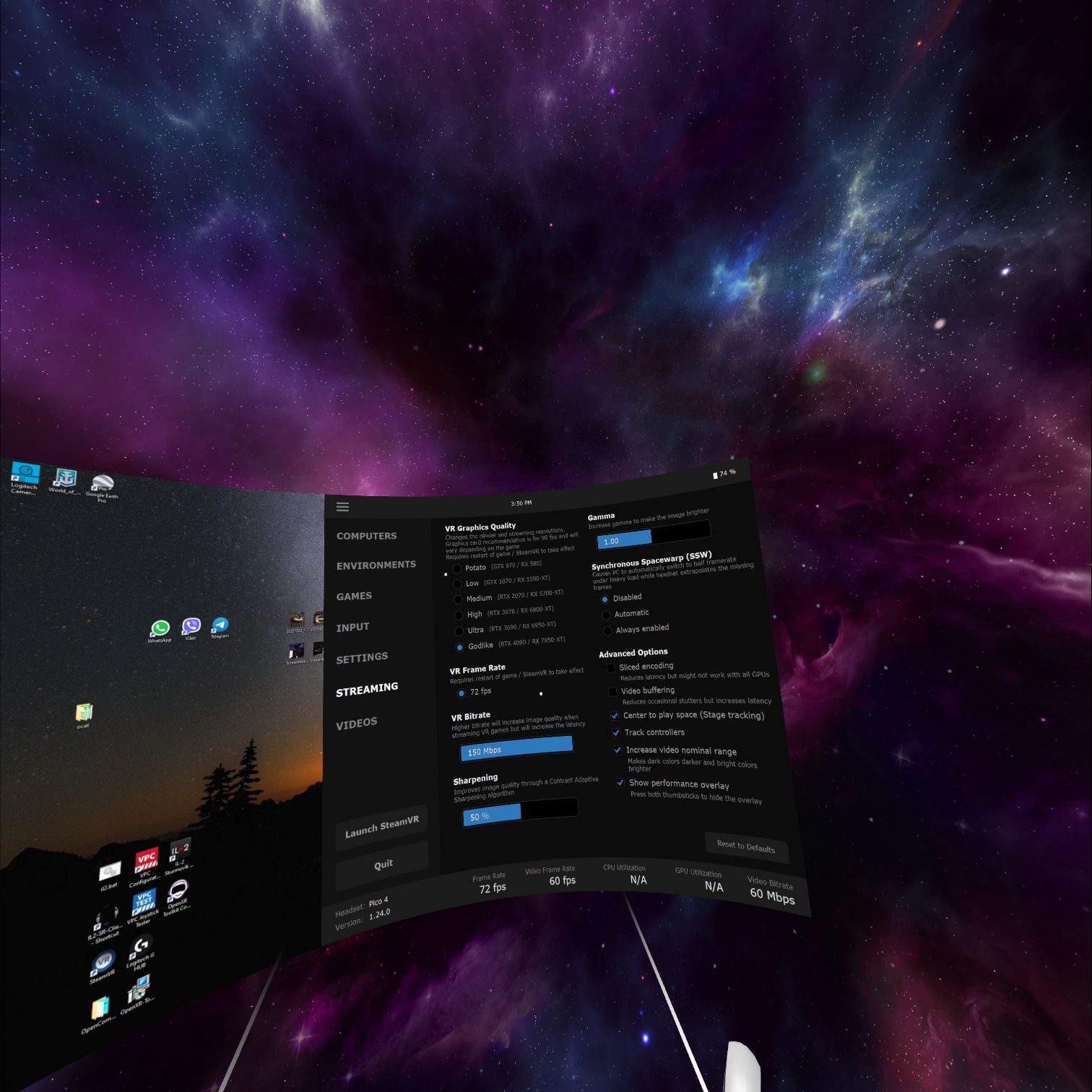Set Spacewarp to Always enabled
The image size is (1092, 1092).
pyautogui.click(x=608, y=630)
